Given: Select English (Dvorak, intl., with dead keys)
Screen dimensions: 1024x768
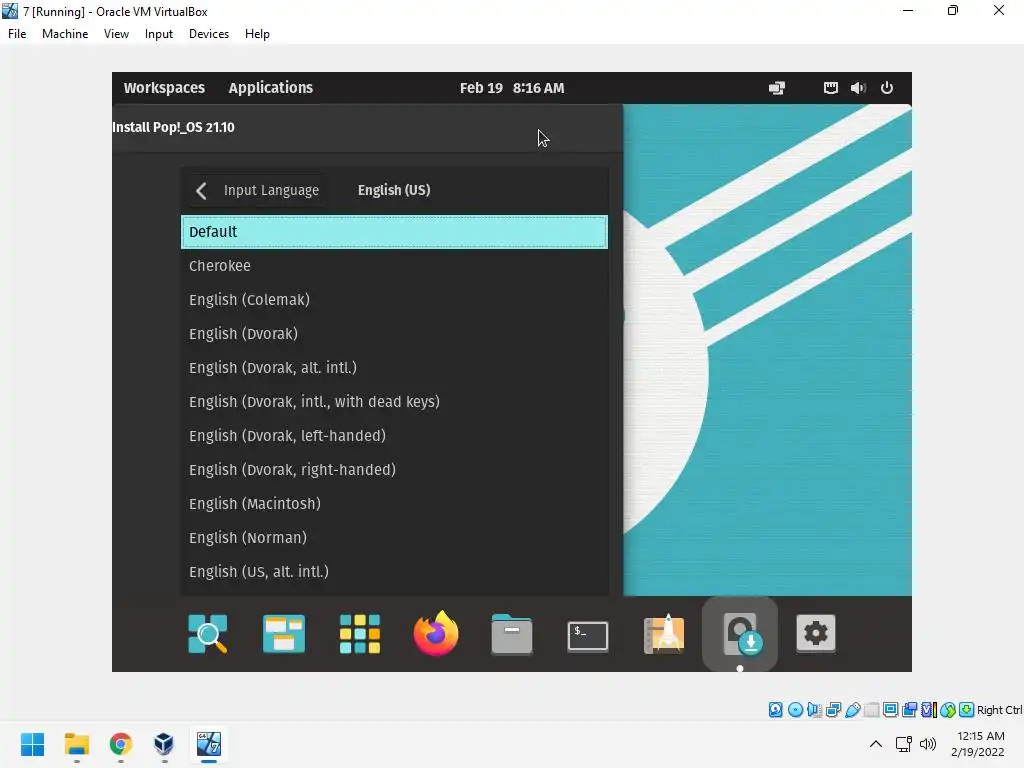Looking at the screenshot, I should [394, 402].
